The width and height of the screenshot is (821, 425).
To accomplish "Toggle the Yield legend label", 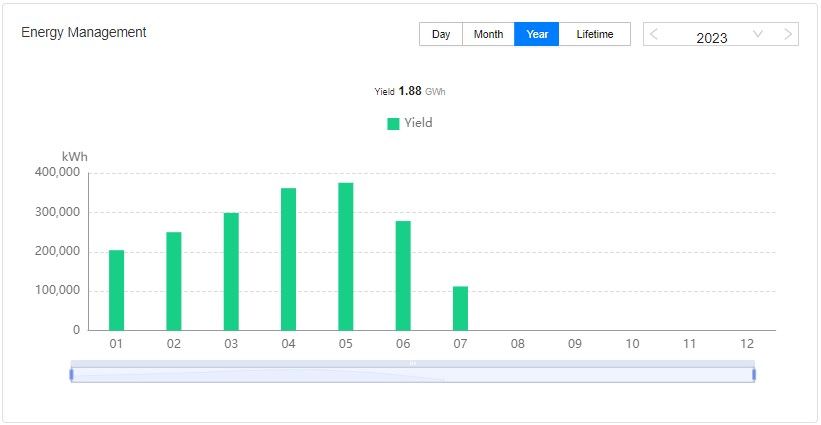I will click(418, 123).
